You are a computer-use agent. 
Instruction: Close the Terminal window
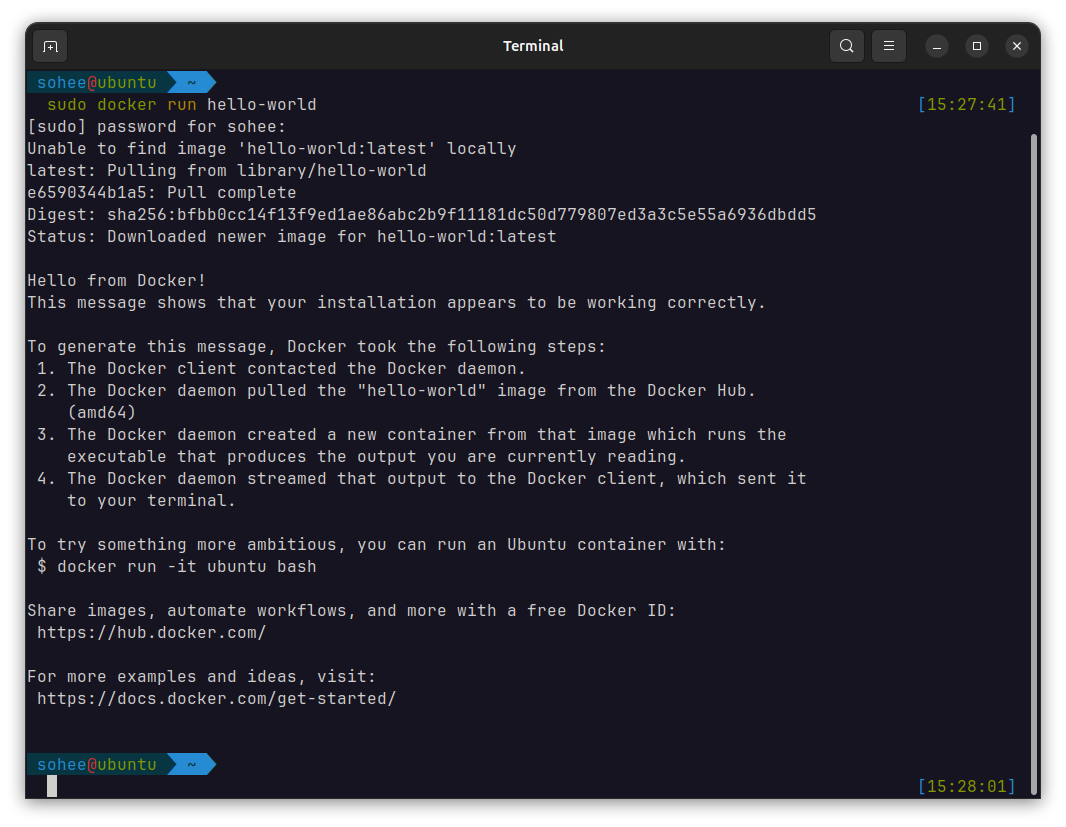(x=1017, y=46)
